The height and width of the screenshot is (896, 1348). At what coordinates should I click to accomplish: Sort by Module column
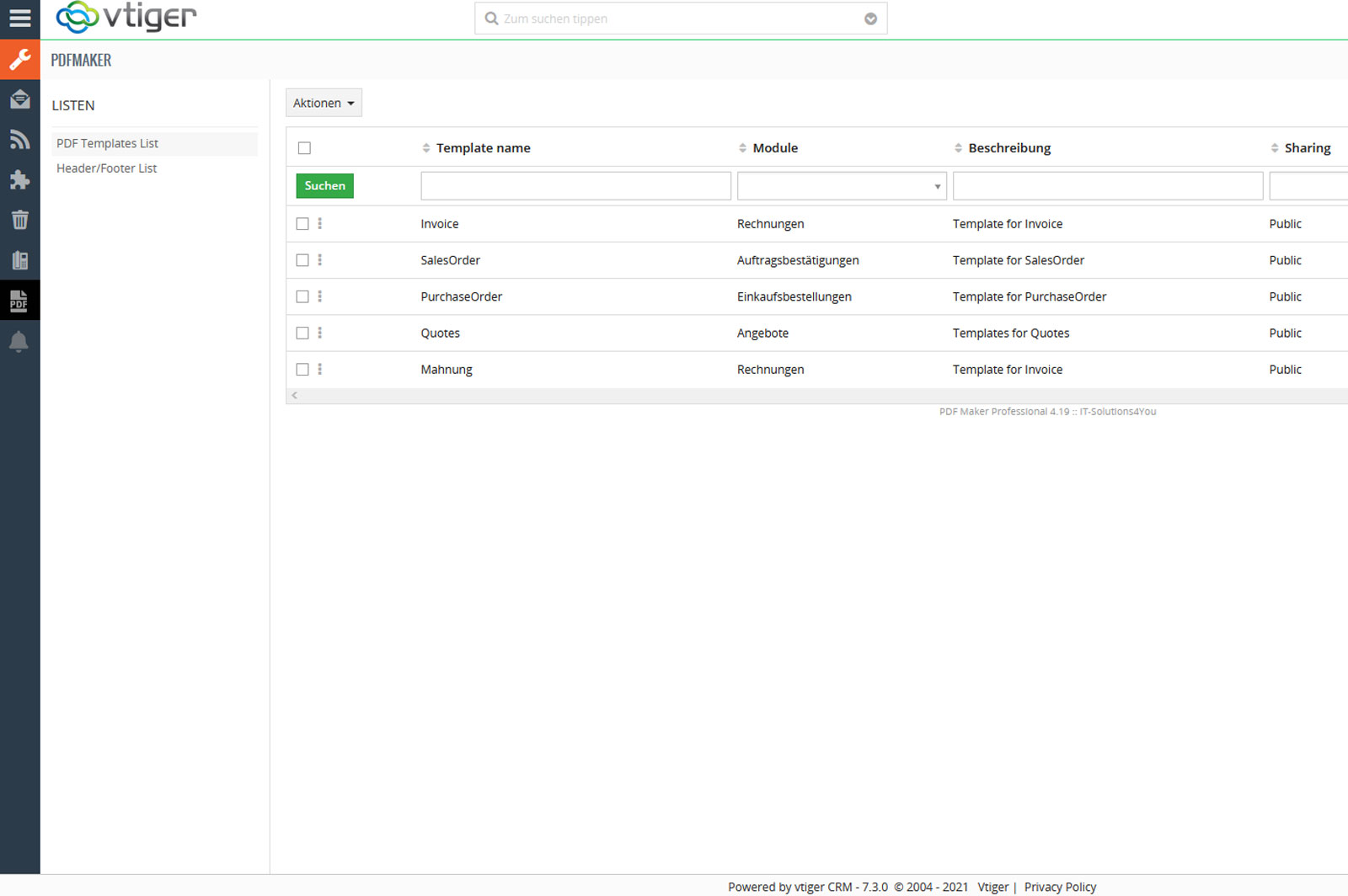[x=768, y=148]
